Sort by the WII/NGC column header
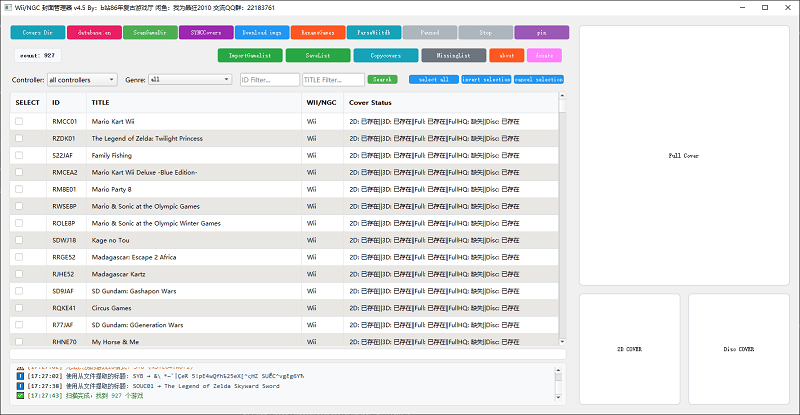800x415 pixels. 322,103
